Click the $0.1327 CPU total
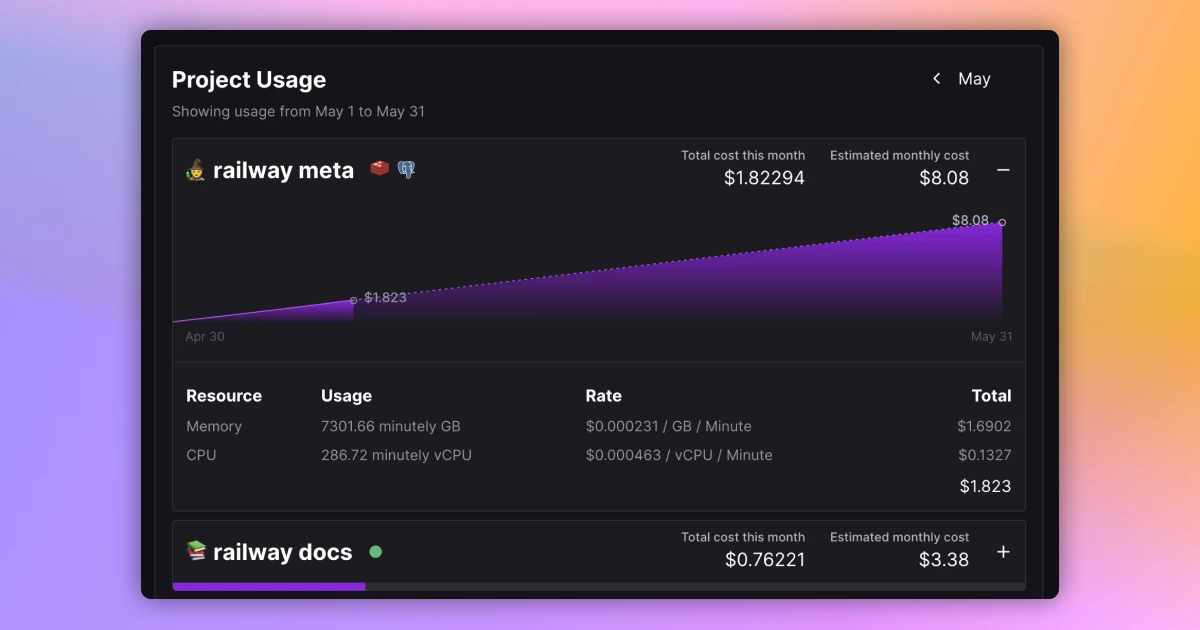 coord(984,455)
